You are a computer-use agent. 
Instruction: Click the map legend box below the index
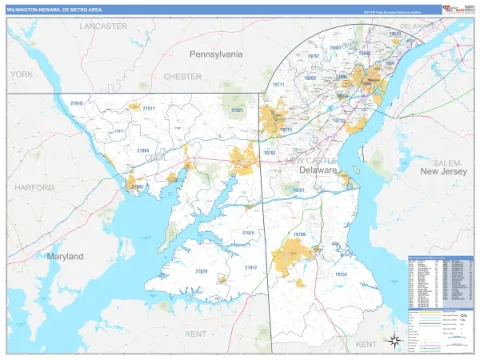pos(441,330)
